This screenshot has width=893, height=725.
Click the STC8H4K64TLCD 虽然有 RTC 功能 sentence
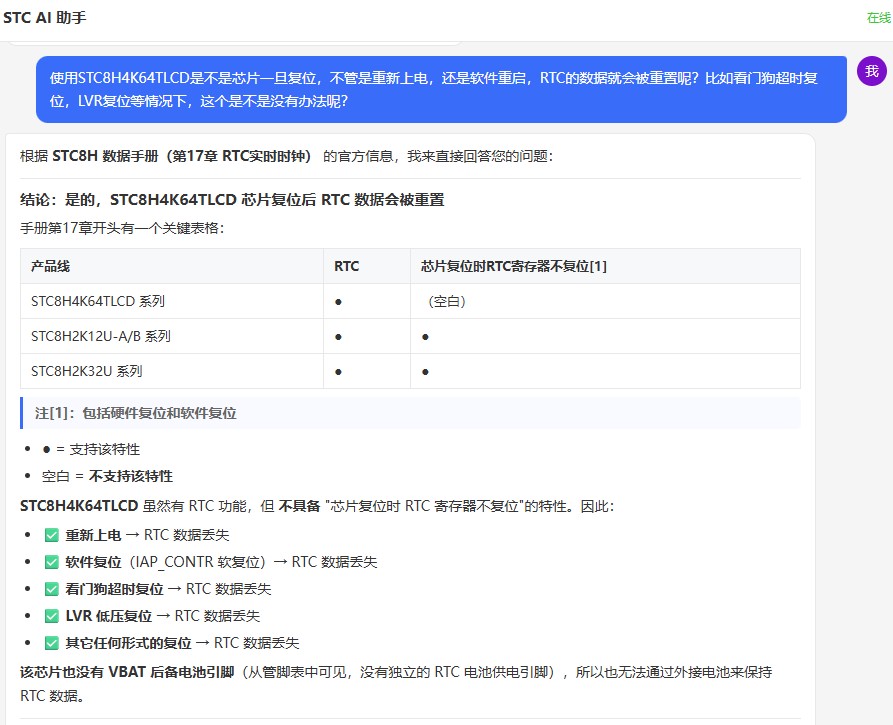(x=317, y=506)
